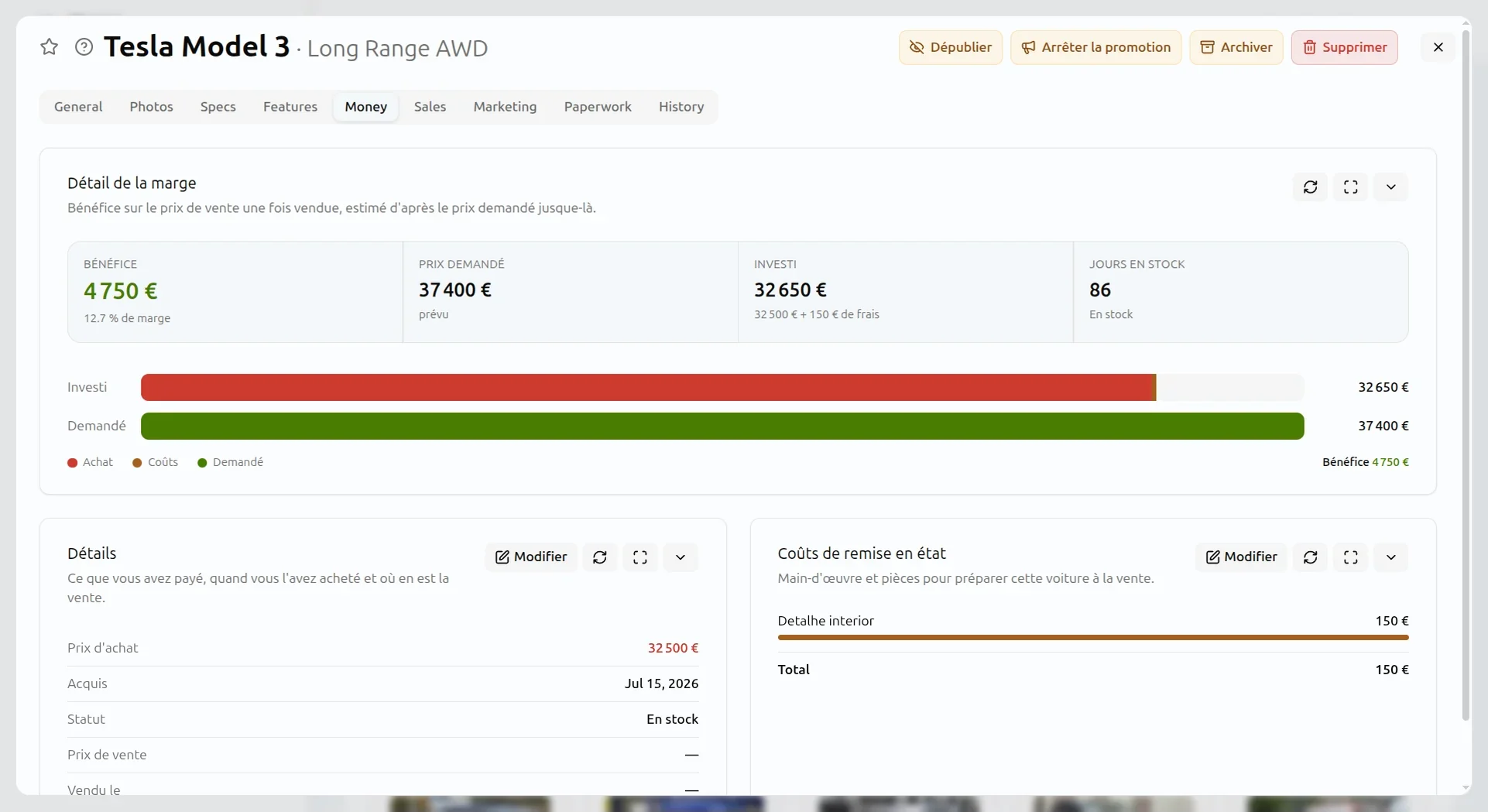
Task: Expand Détail de la marge to fullscreen
Action: point(1350,187)
